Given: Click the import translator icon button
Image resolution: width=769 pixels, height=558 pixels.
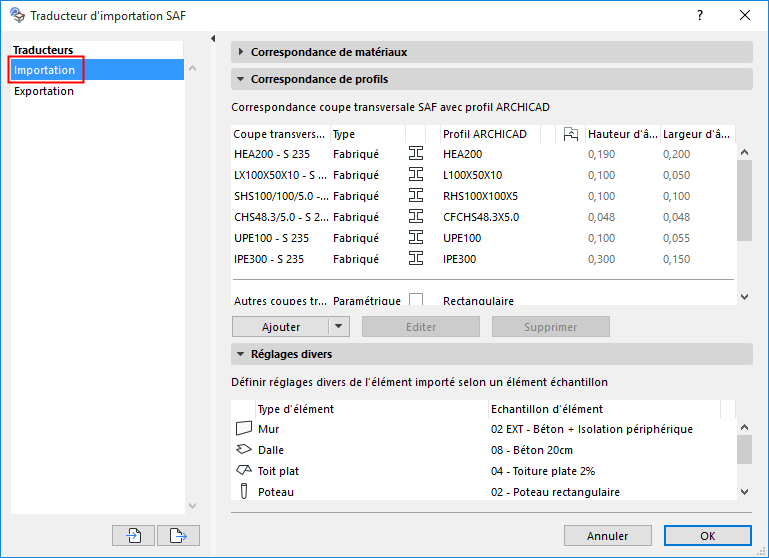Looking at the screenshot, I should [134, 535].
